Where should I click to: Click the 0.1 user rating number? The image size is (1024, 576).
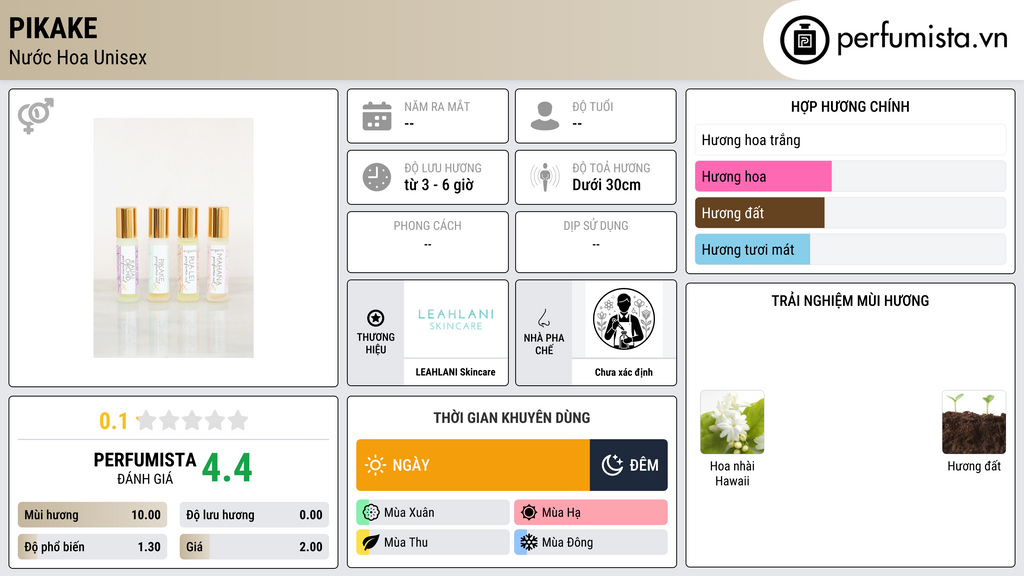(x=113, y=421)
